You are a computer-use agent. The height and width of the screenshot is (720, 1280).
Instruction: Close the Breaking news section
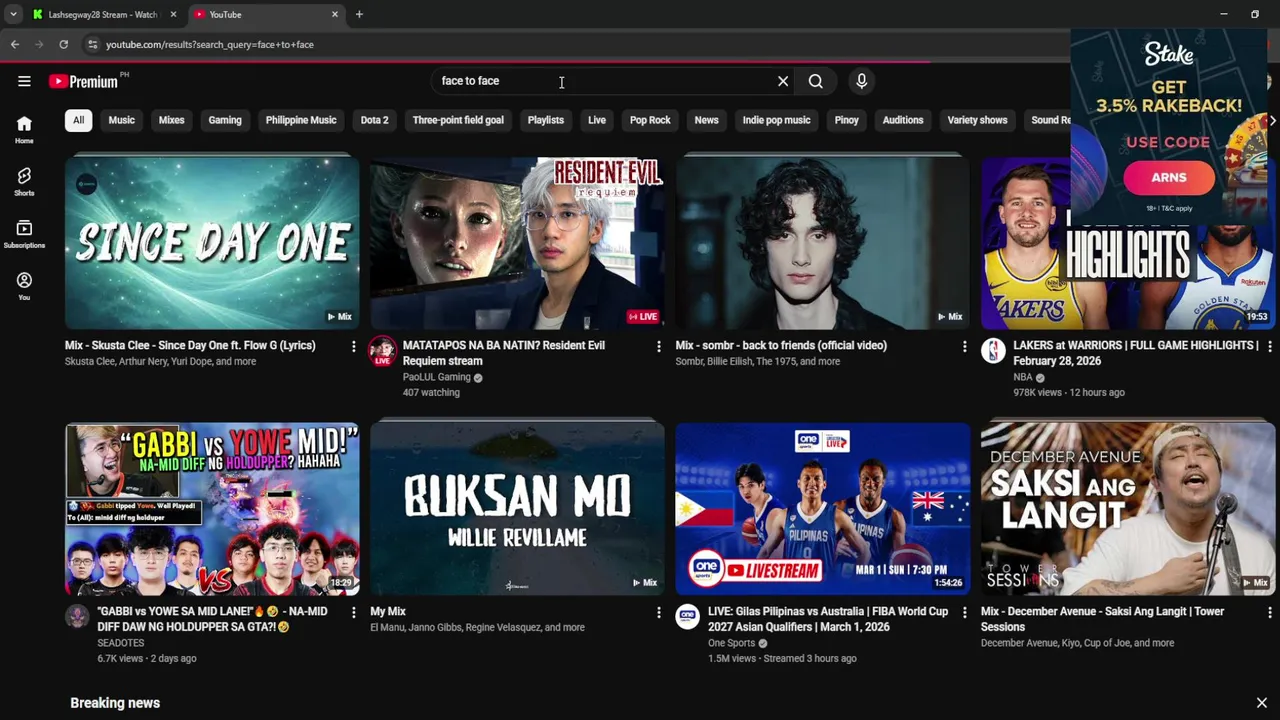(x=1262, y=703)
